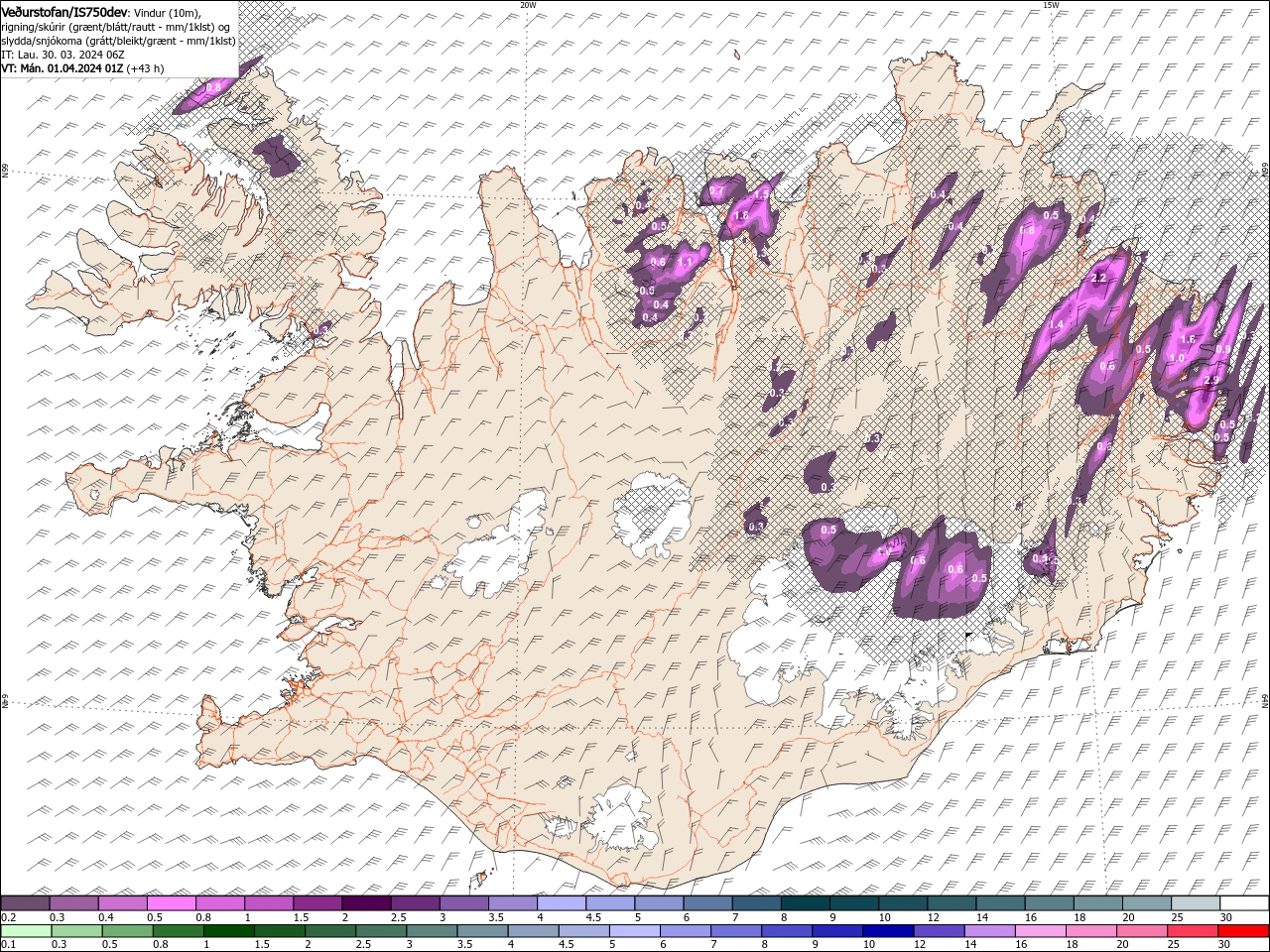The height and width of the screenshot is (952, 1270).
Task: Select bottom-row blue swatch between 9 and 10
Action: pyautogui.click(x=837, y=931)
